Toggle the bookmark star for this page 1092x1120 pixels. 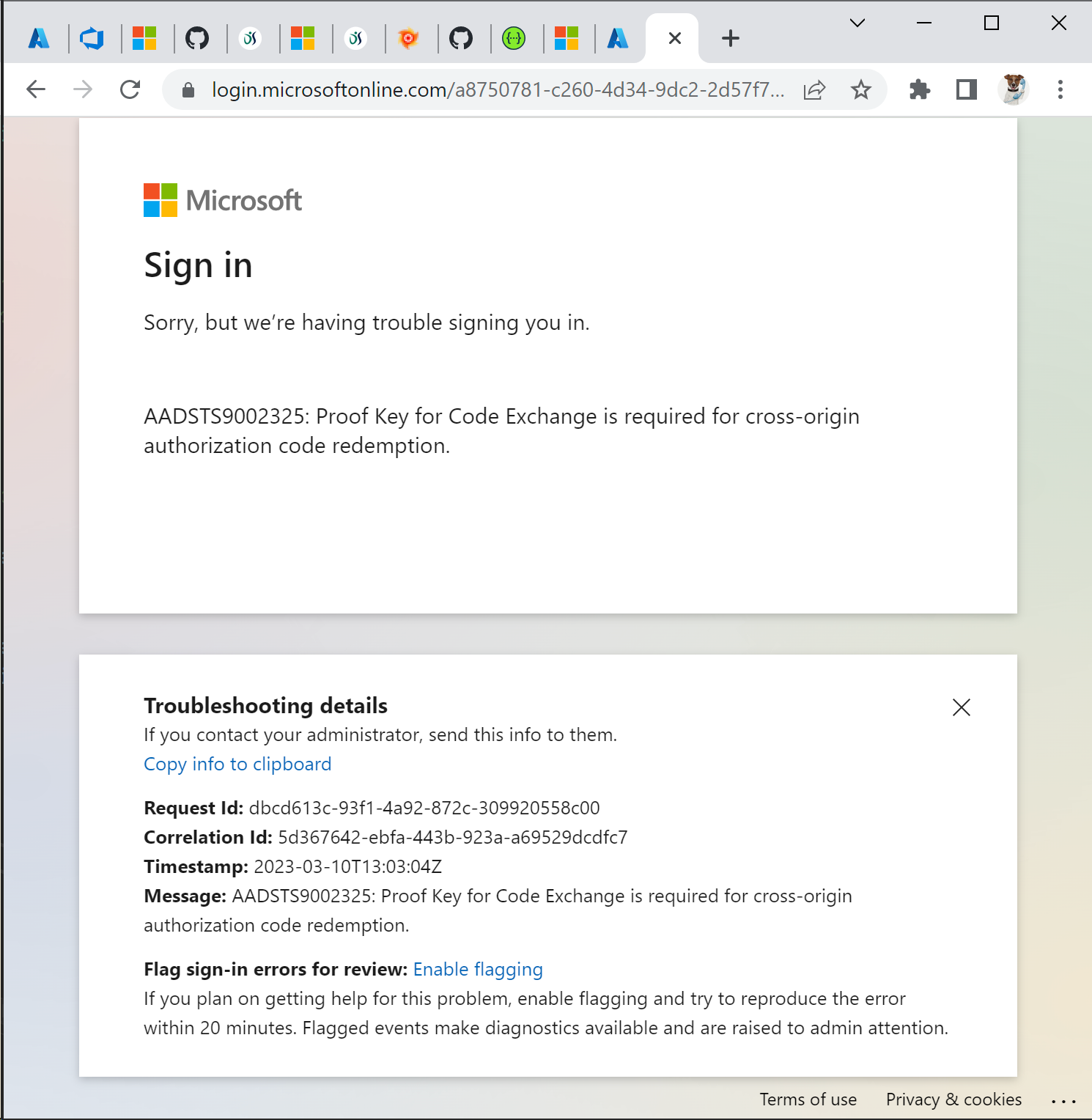[860, 89]
